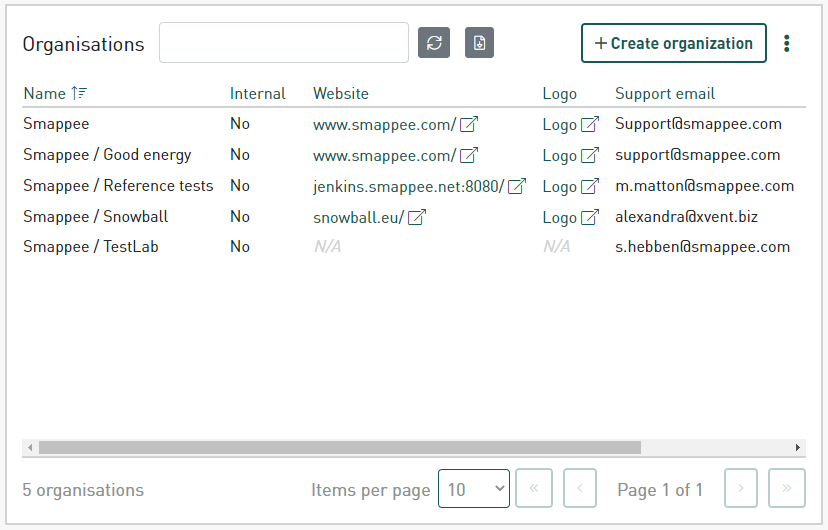Open external link icon beside snowball.eu/
This screenshot has width=828, height=530.
click(417, 217)
